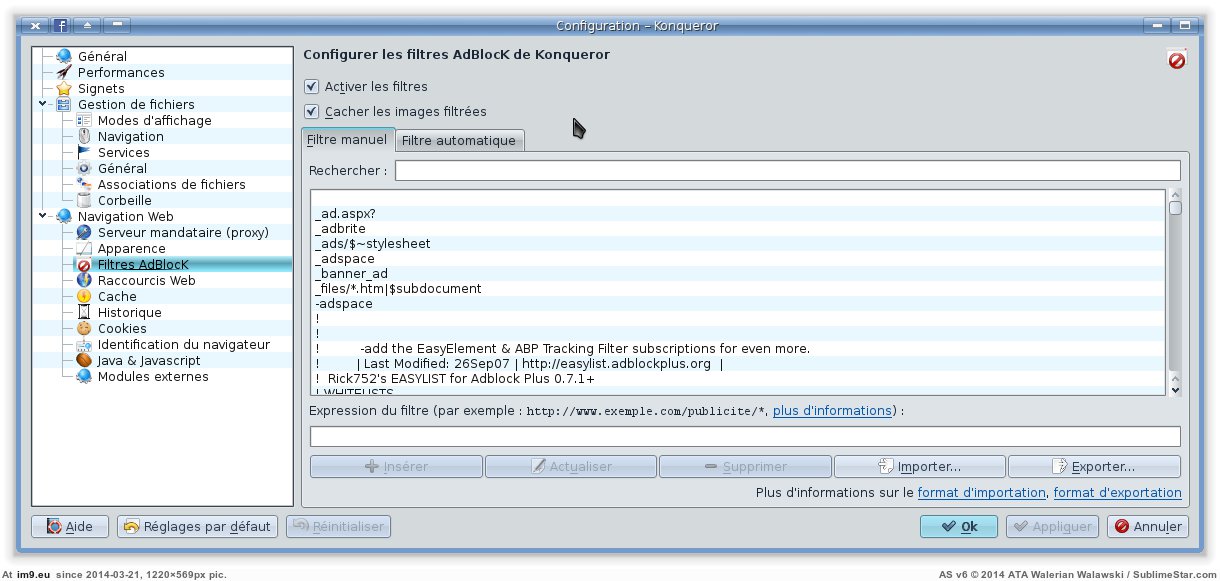Click the Serveur mandataire (proxy) icon
The image size is (1220, 581).
[x=84, y=233]
